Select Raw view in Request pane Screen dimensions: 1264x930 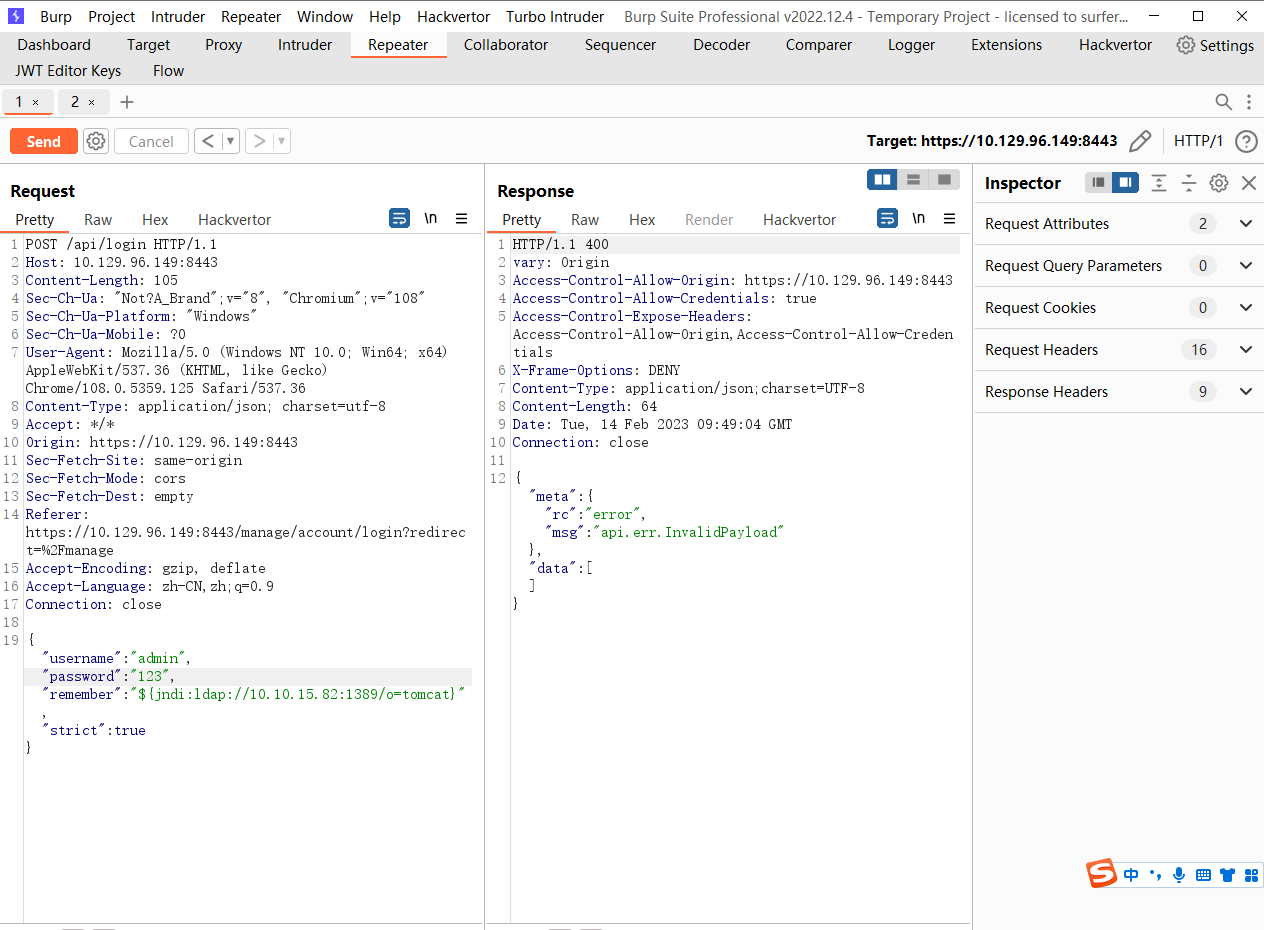click(x=98, y=219)
